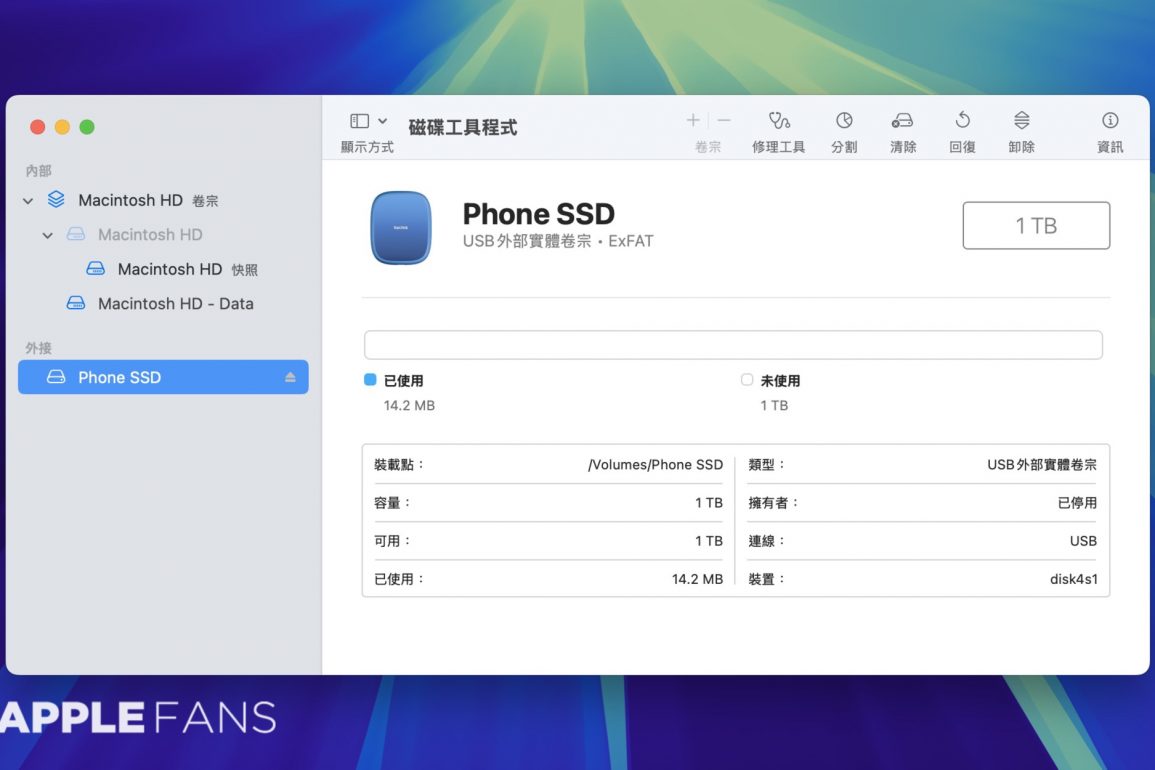Click the First Aid (修理工具) stethoscope icon
1155x770 pixels.
778,121
